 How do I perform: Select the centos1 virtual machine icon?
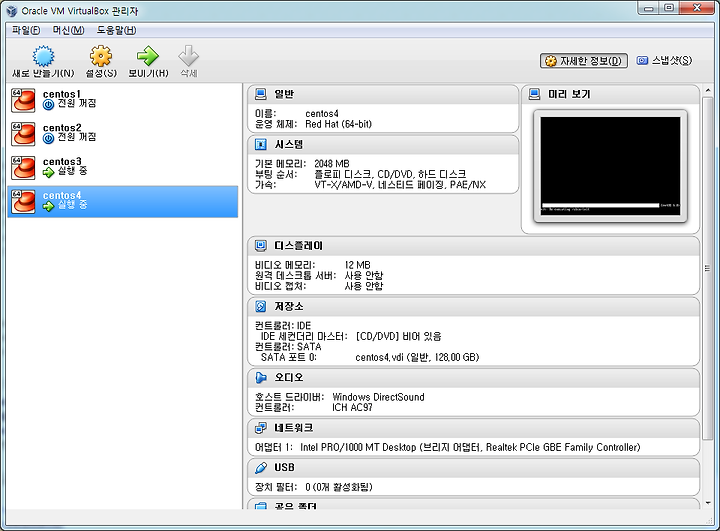tap(23, 100)
